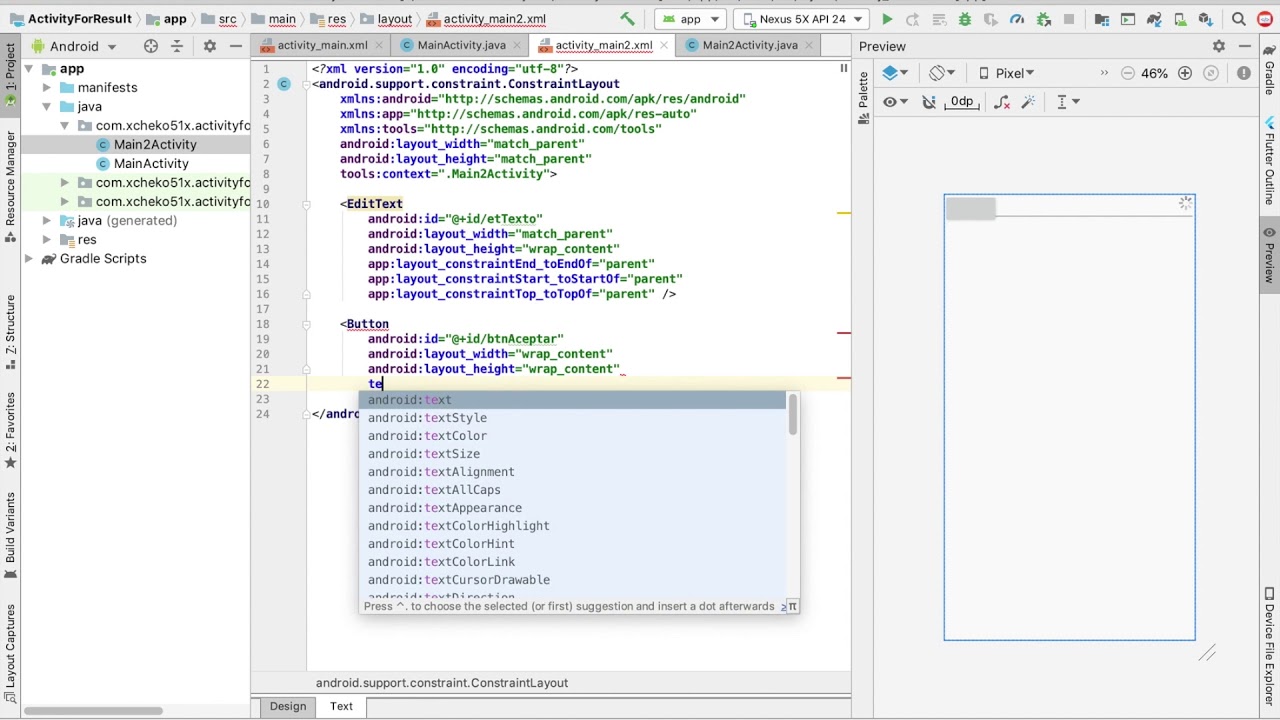This screenshot has width=1280, height=720.
Task: Open Project Structure from toolbar icon
Action: pyautogui.click(x=1102, y=19)
